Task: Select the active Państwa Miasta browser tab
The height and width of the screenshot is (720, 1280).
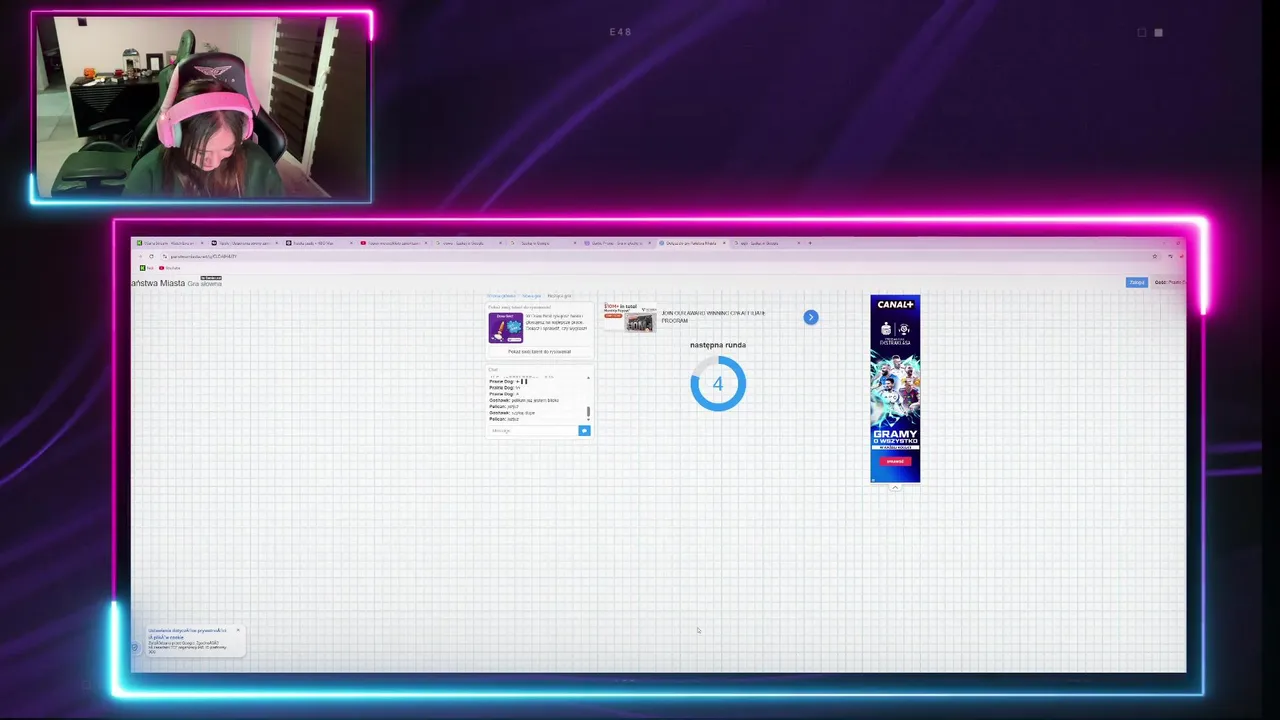Action: coord(690,243)
